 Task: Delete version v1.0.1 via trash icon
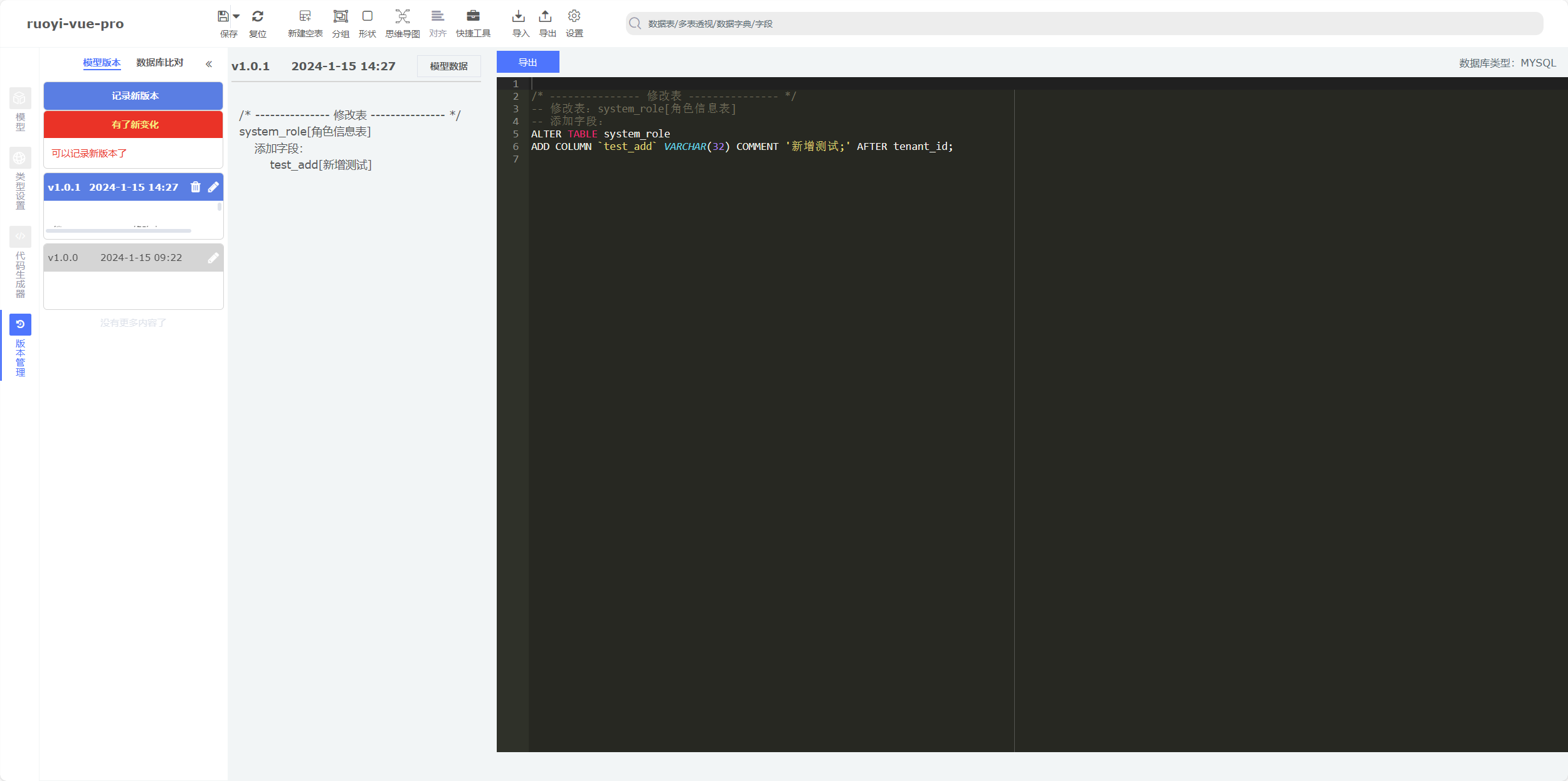[x=196, y=187]
